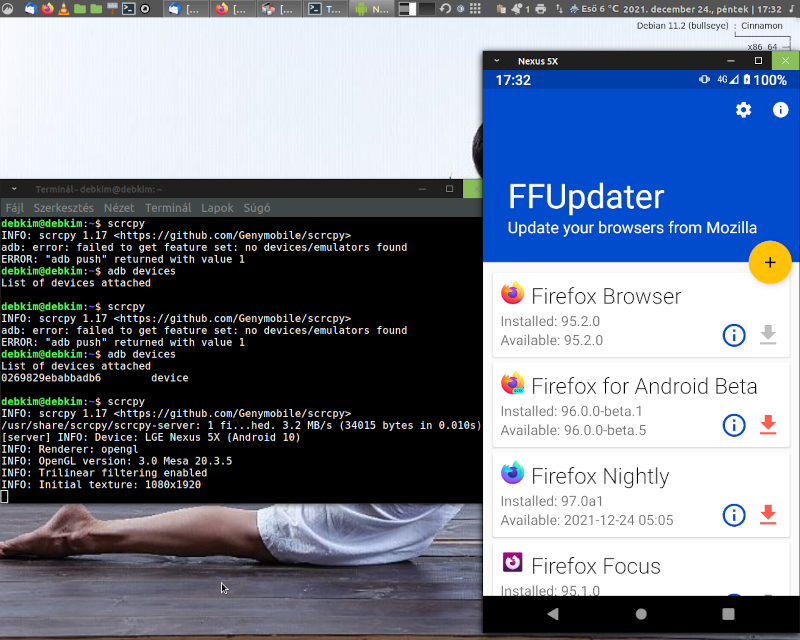Open the Terminal window title-bar menu chevron
The image size is (800, 640).
(x=14, y=189)
